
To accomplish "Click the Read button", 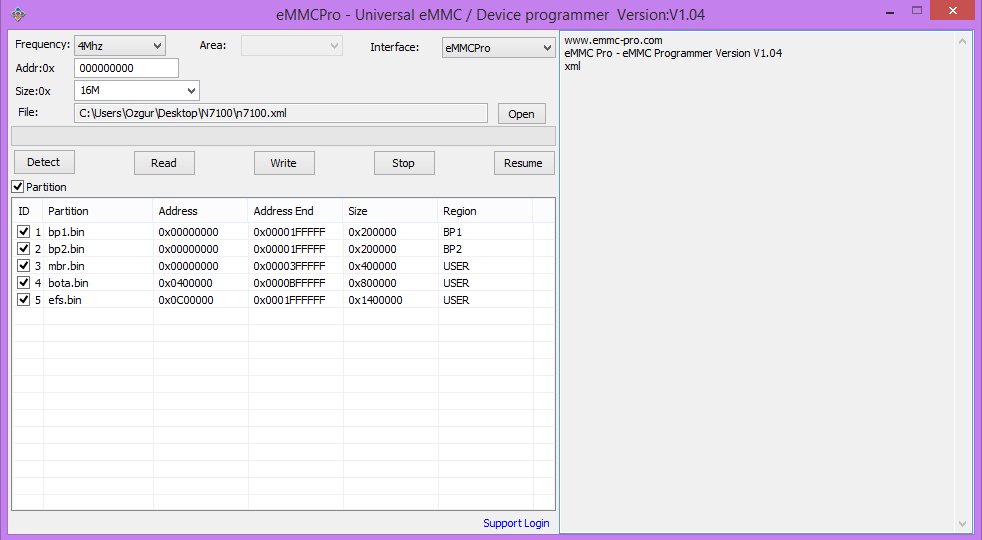I will 164,163.
